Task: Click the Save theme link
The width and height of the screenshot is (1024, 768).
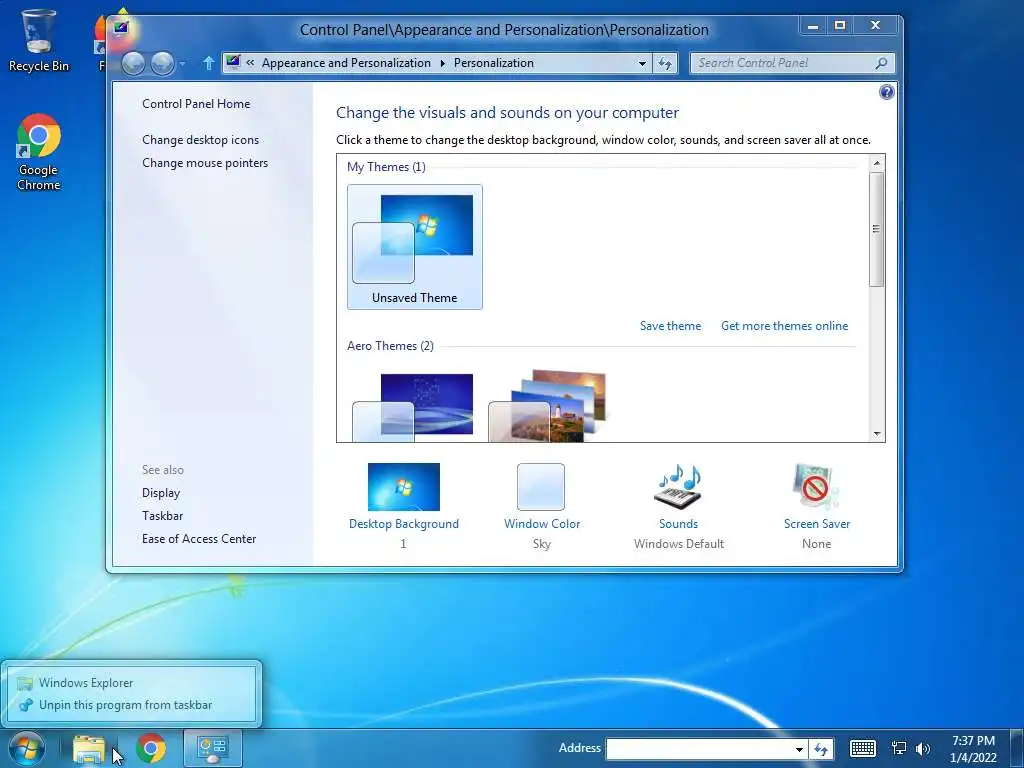Action: [670, 326]
